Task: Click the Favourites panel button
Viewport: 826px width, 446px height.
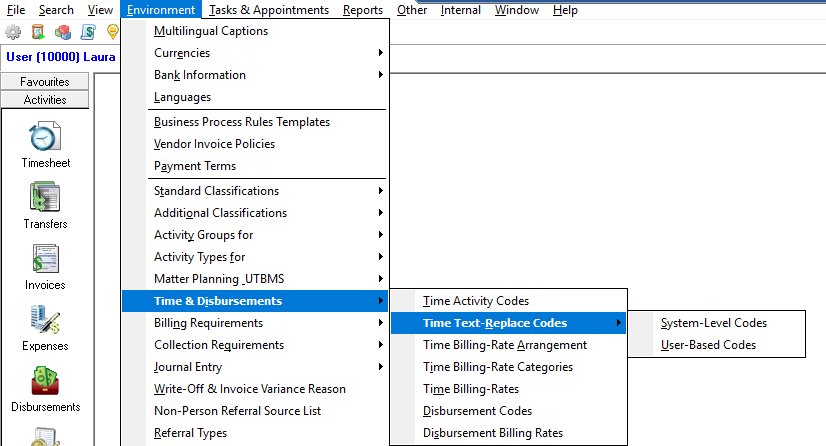Action: [x=45, y=82]
